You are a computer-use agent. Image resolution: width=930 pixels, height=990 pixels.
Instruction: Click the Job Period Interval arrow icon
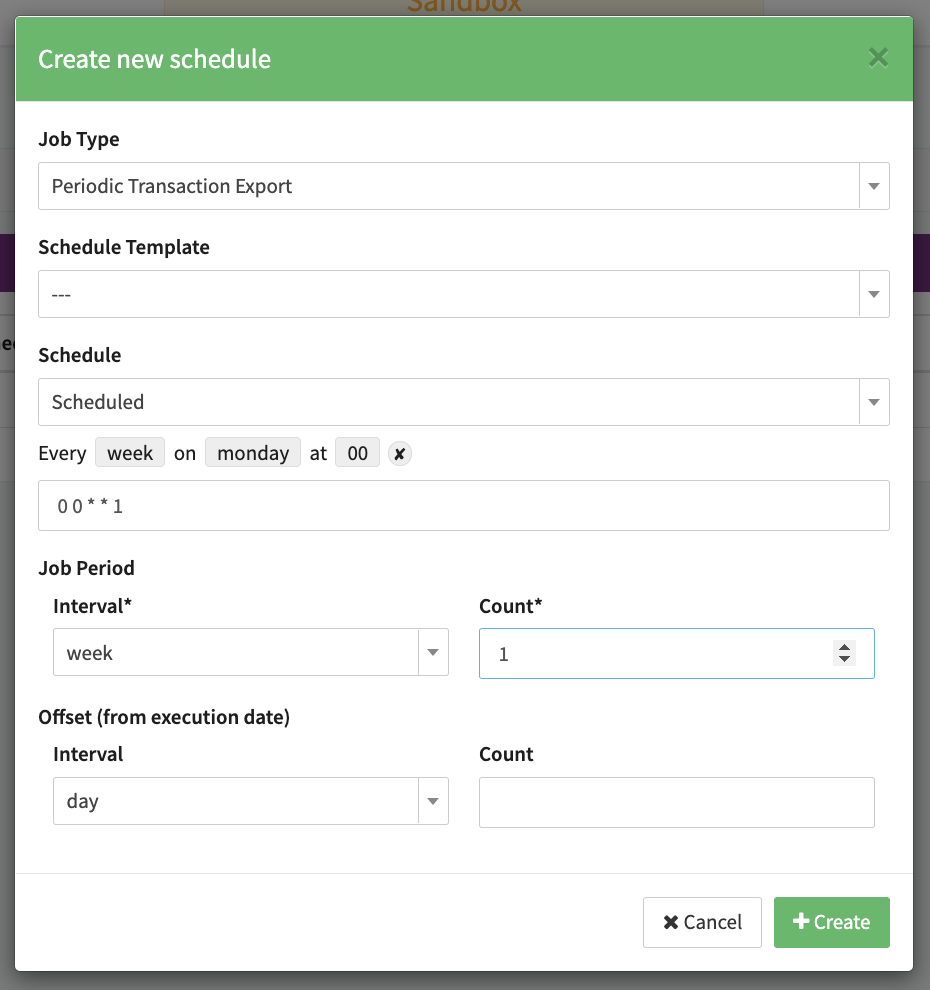(x=433, y=653)
